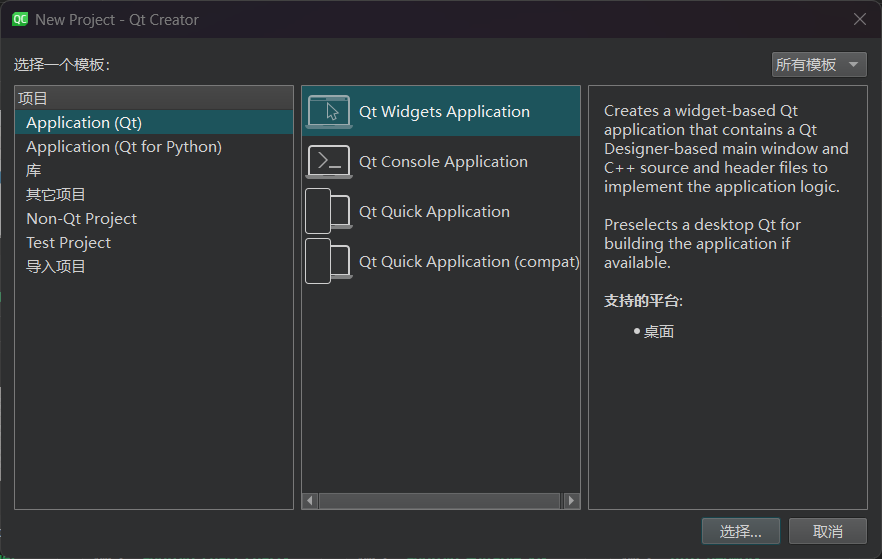Click the Qt Creator logo in title bar
882x559 pixels.
(x=20, y=19)
